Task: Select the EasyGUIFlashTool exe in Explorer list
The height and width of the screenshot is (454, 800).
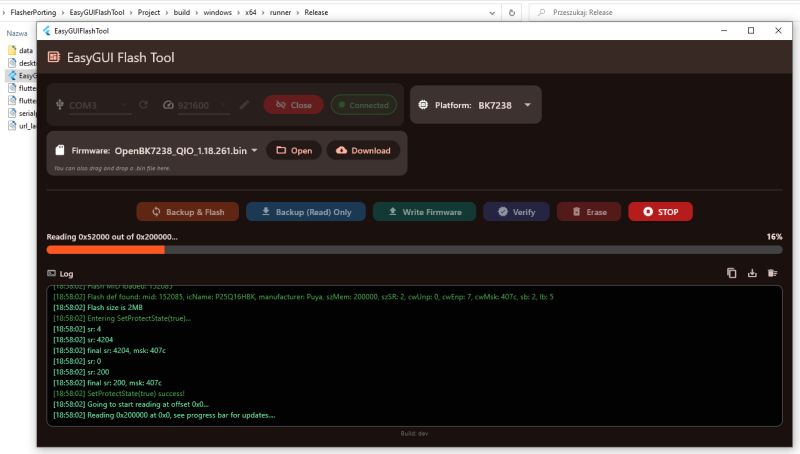Action: point(21,75)
